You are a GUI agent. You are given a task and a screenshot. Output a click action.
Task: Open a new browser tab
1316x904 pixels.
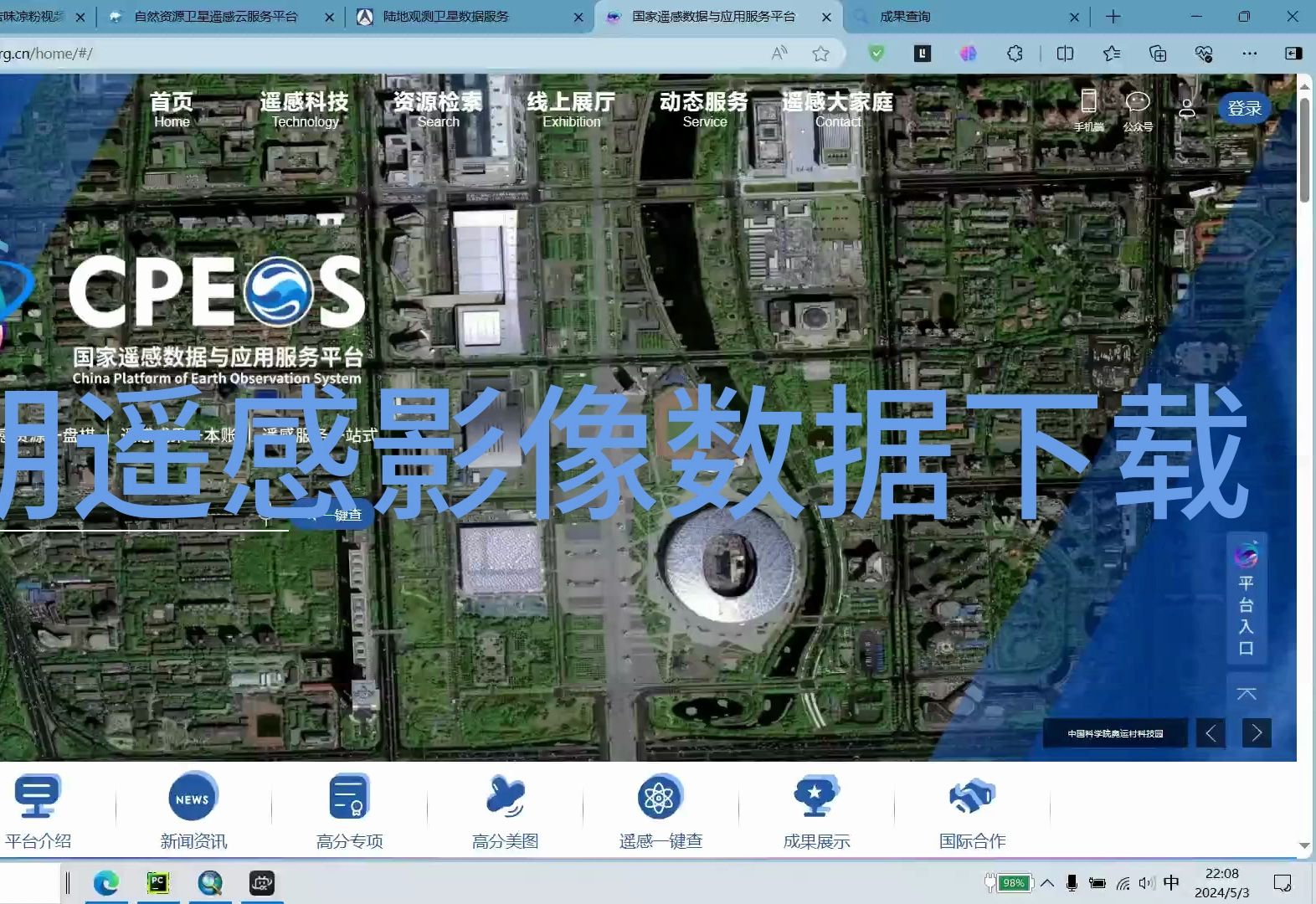1113,17
